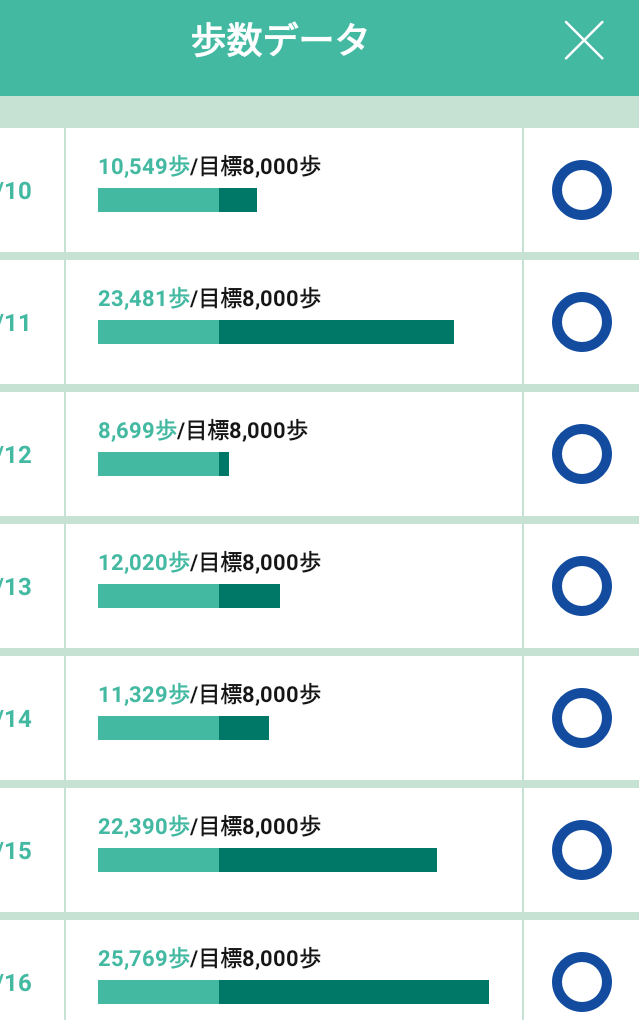Select the 23,481歩 progress bar

[x=276, y=332]
